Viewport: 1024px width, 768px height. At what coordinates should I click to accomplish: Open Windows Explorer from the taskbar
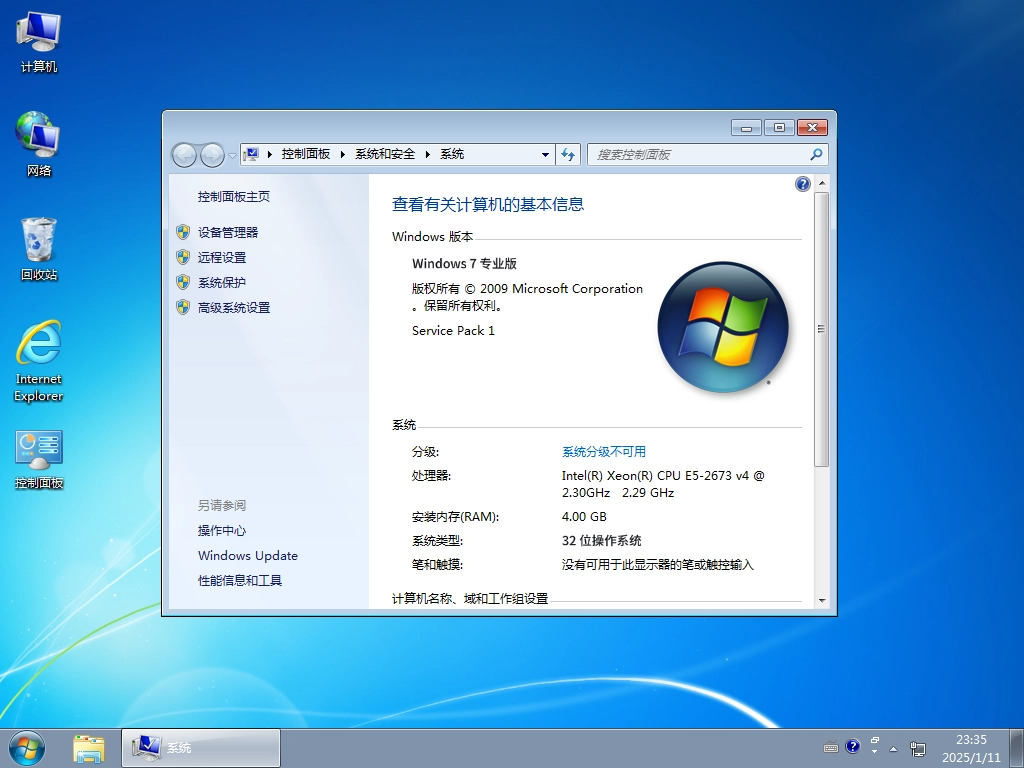tap(89, 747)
